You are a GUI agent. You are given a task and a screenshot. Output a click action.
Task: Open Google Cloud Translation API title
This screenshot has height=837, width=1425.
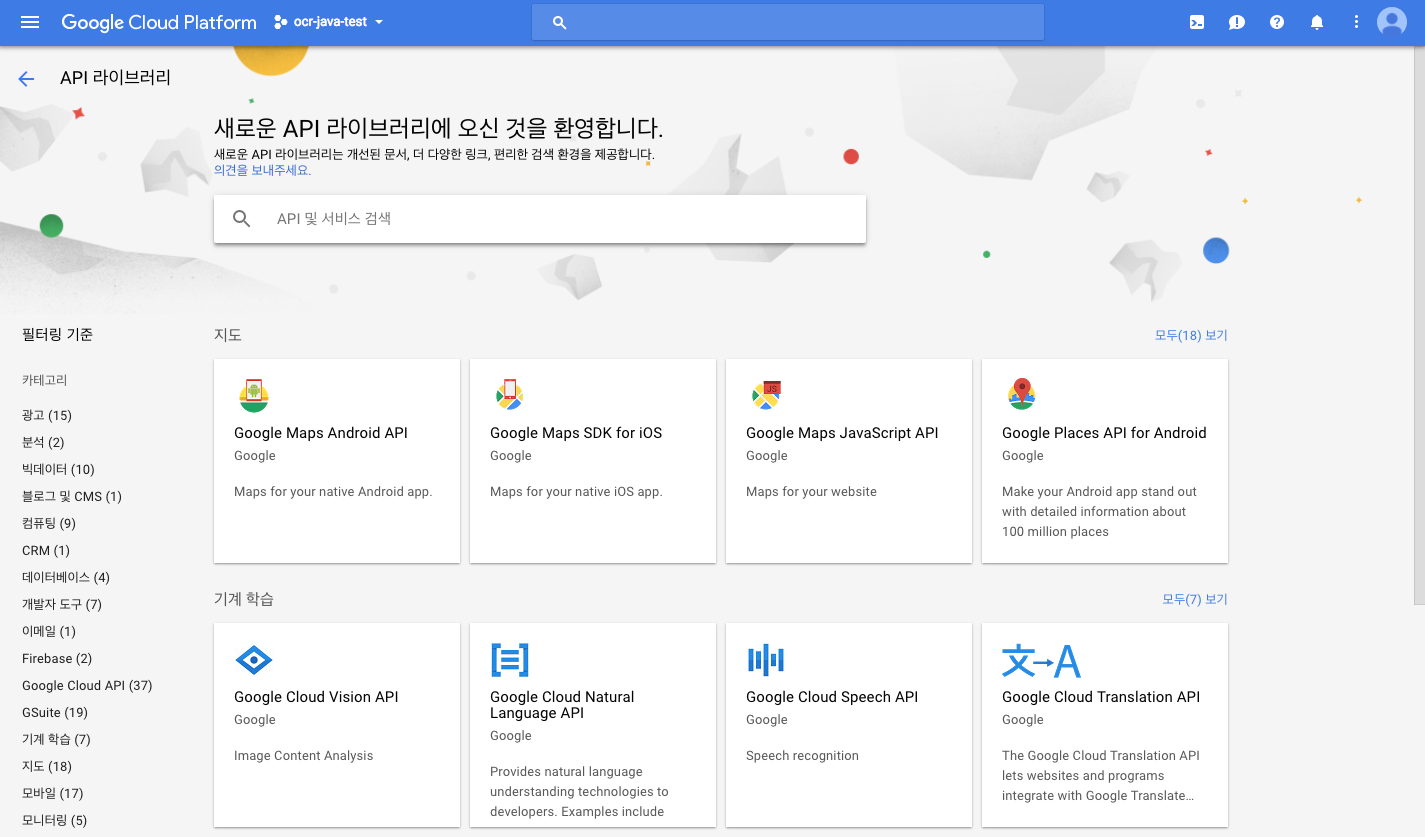point(1101,697)
